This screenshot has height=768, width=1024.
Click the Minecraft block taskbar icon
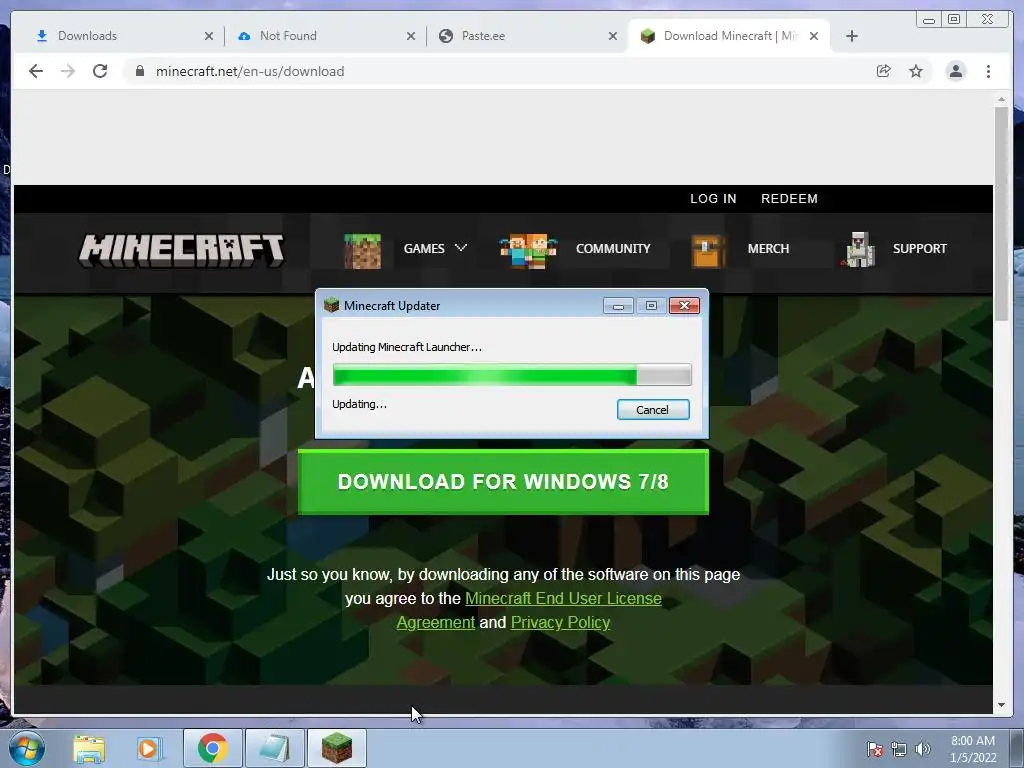337,748
